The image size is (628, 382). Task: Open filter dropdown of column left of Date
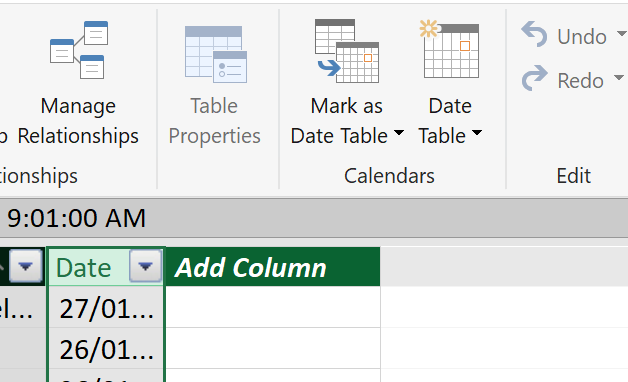(26, 266)
